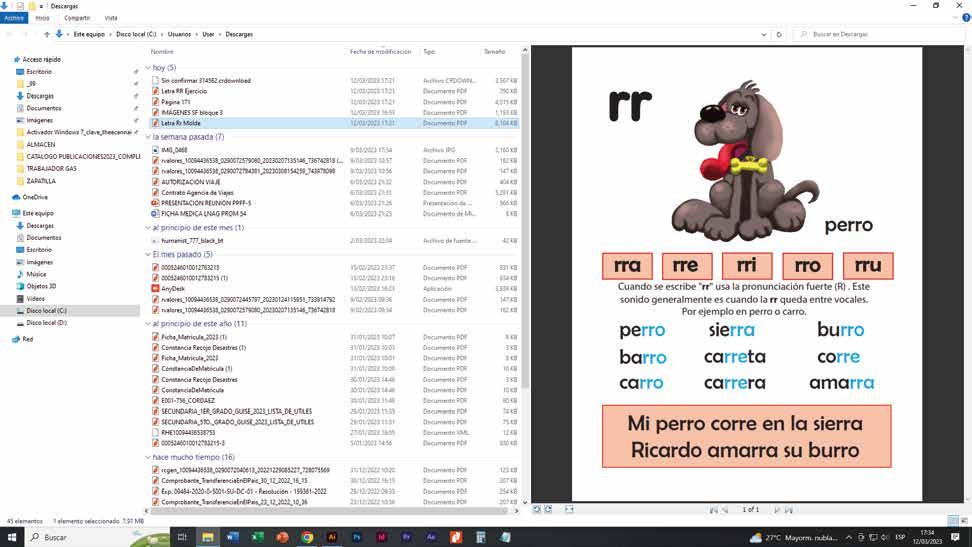Open the address bar history dropdown
Image resolution: width=972 pixels, height=547 pixels.
click(764, 34)
